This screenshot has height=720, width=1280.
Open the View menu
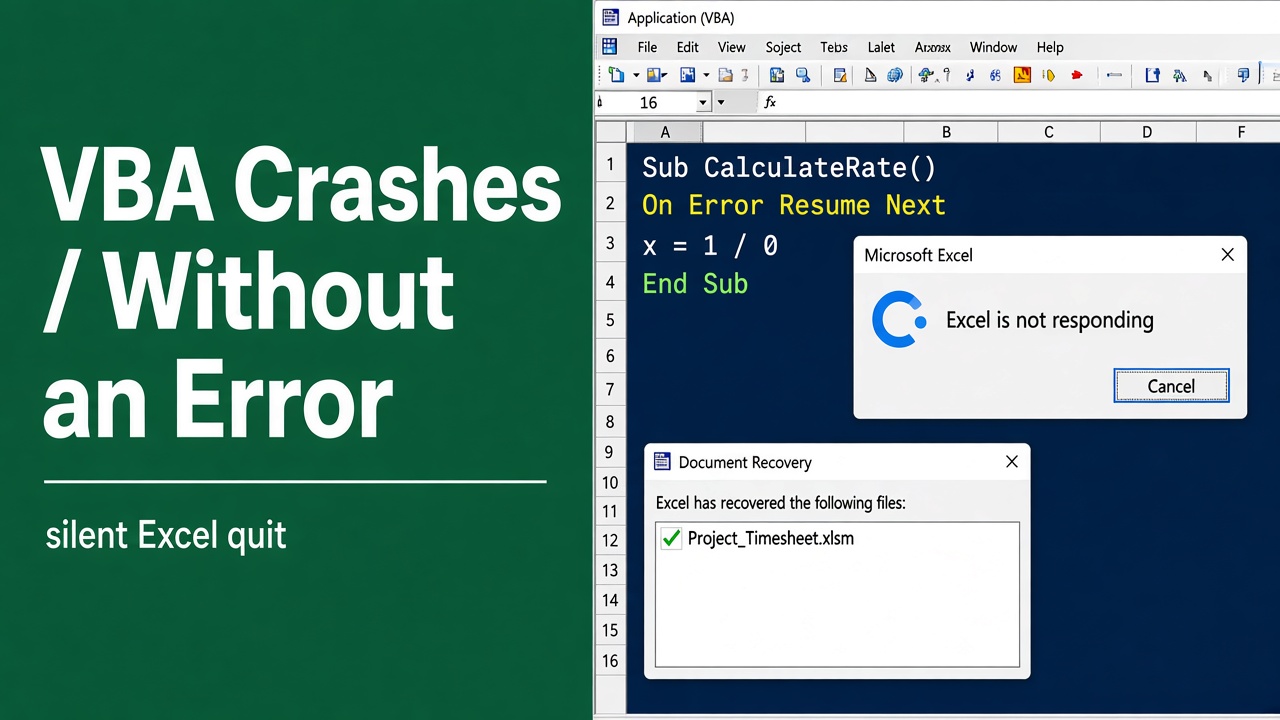point(731,47)
